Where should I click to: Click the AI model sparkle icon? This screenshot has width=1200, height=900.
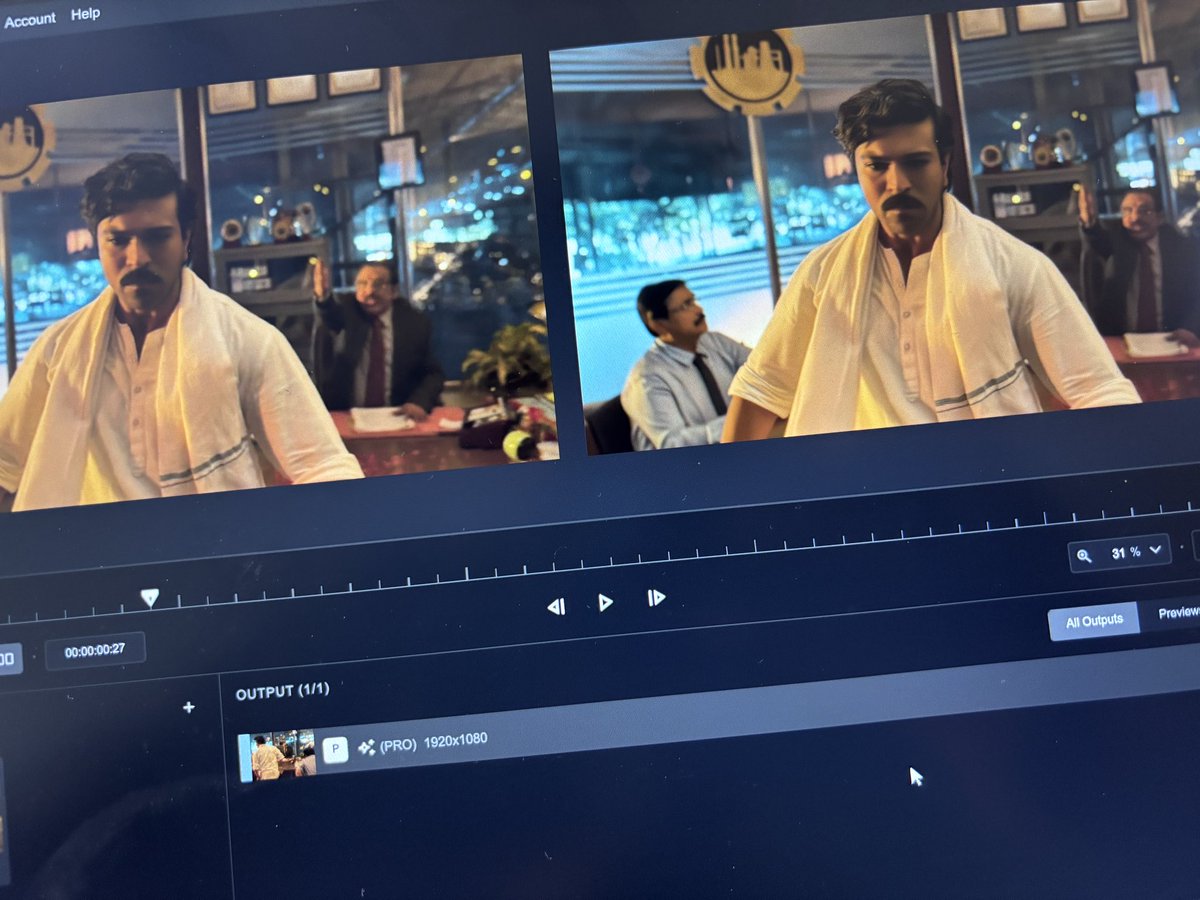click(366, 747)
